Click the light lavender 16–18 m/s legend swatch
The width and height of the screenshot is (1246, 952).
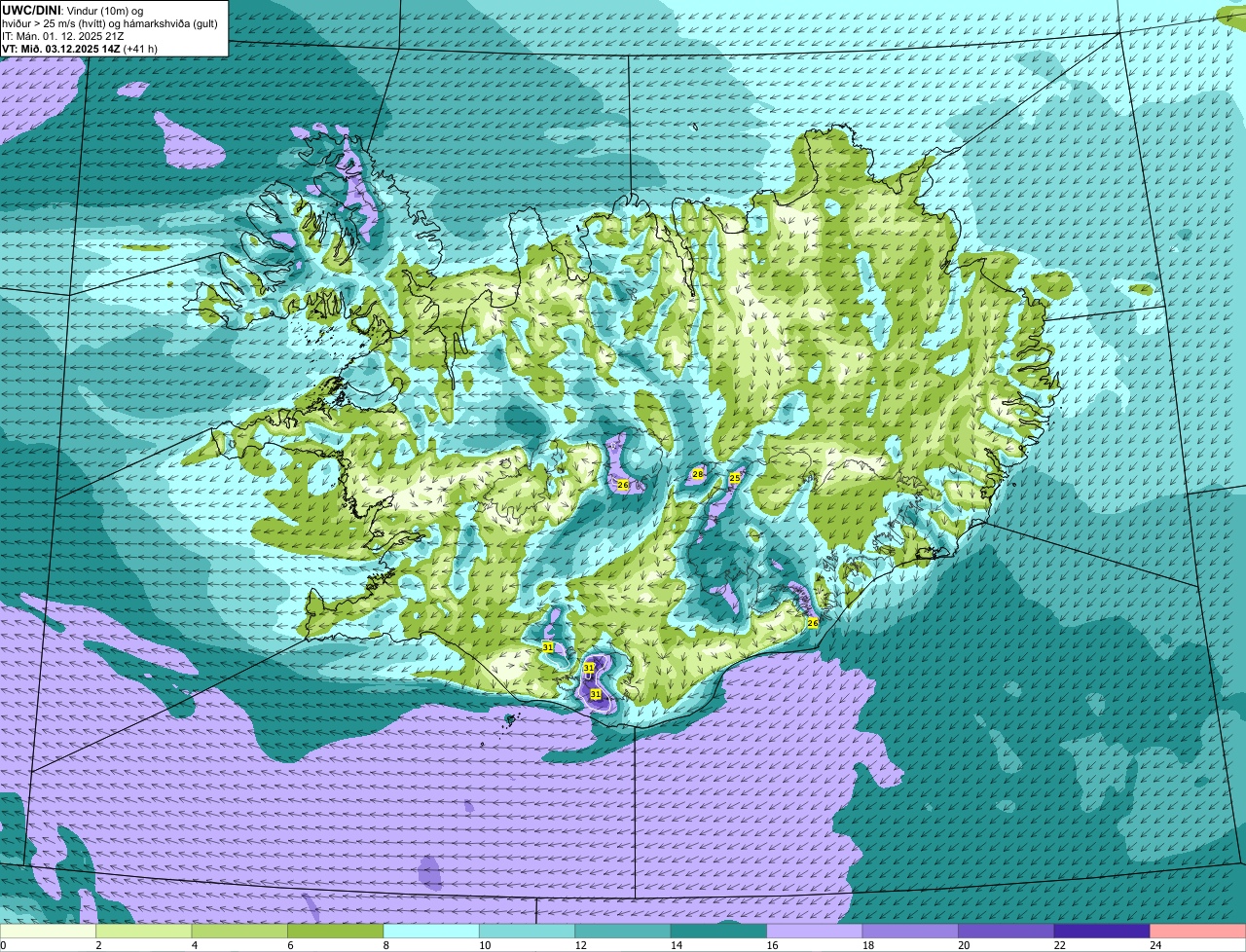pyautogui.click(x=815, y=931)
